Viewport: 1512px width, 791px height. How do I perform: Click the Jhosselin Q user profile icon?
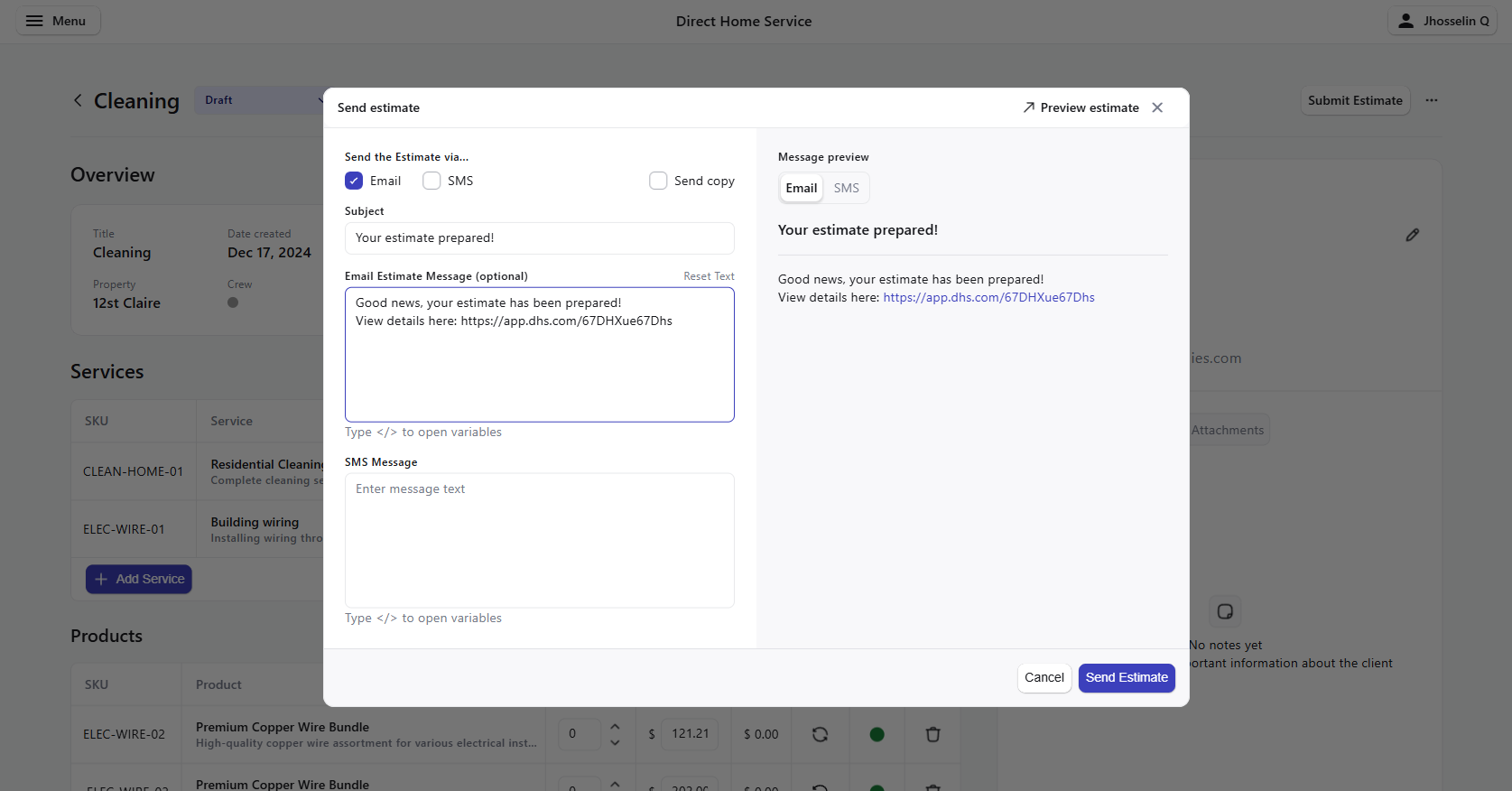[x=1405, y=21]
